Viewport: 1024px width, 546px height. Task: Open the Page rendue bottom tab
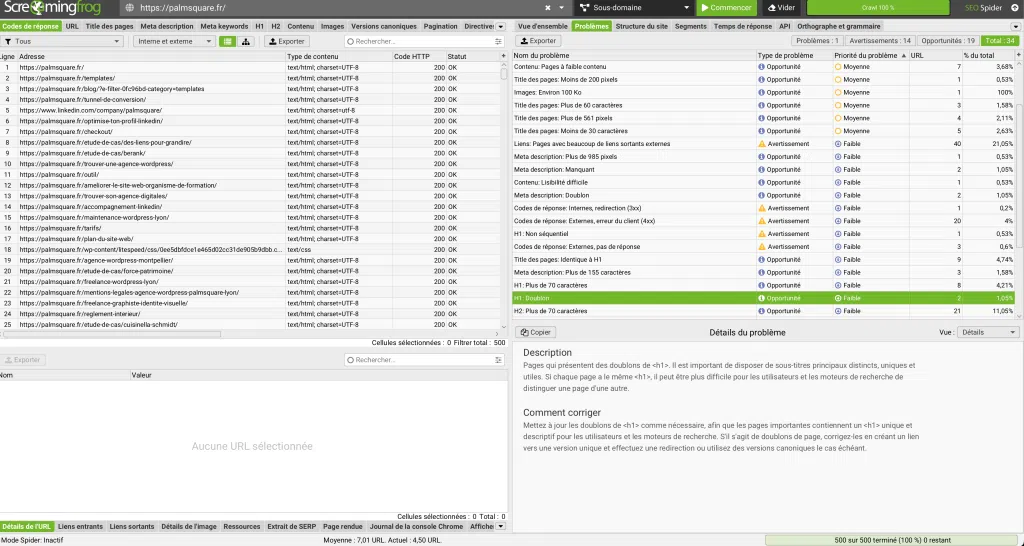[x=342, y=526]
